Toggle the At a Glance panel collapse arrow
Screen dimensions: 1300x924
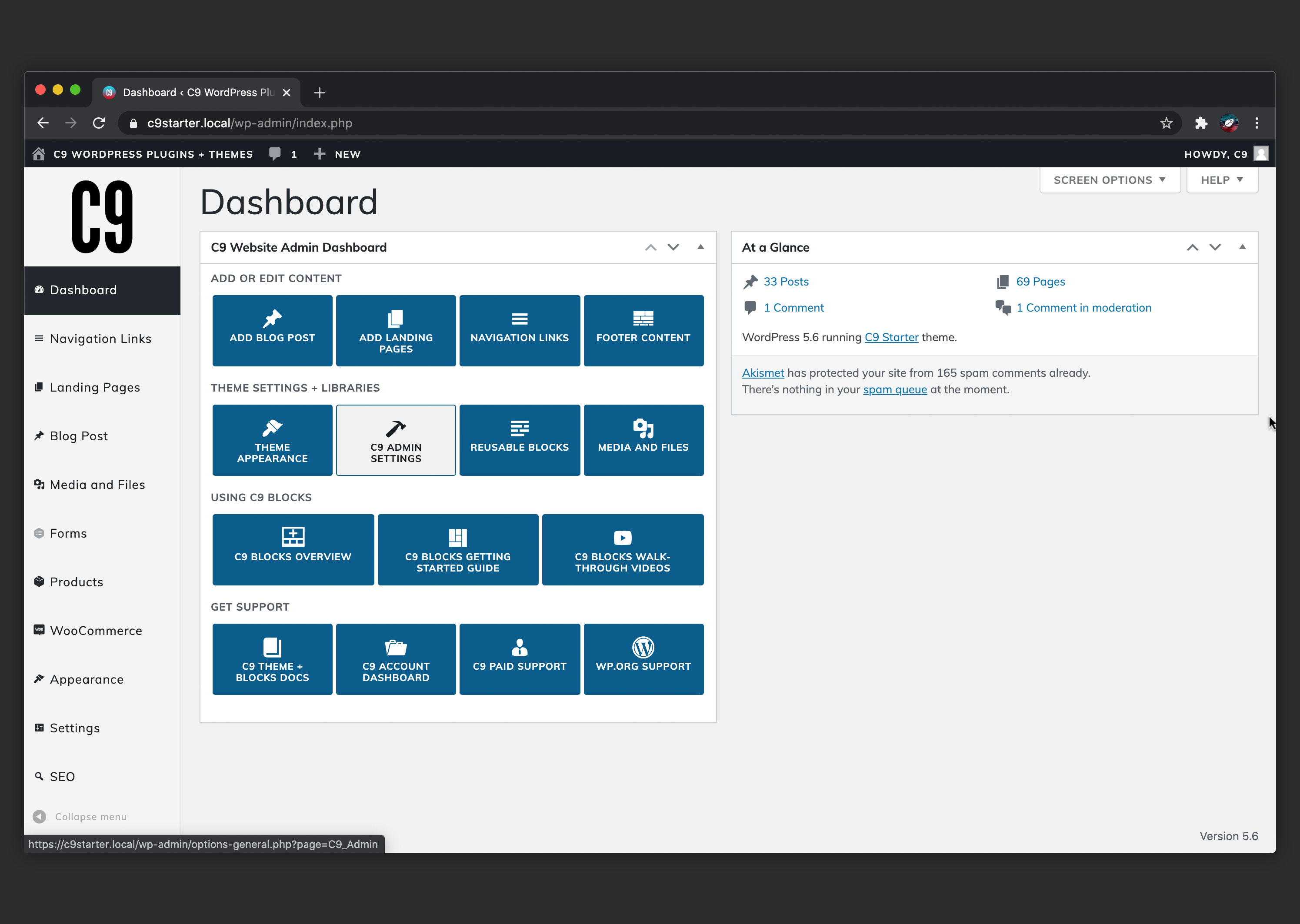point(1243,247)
